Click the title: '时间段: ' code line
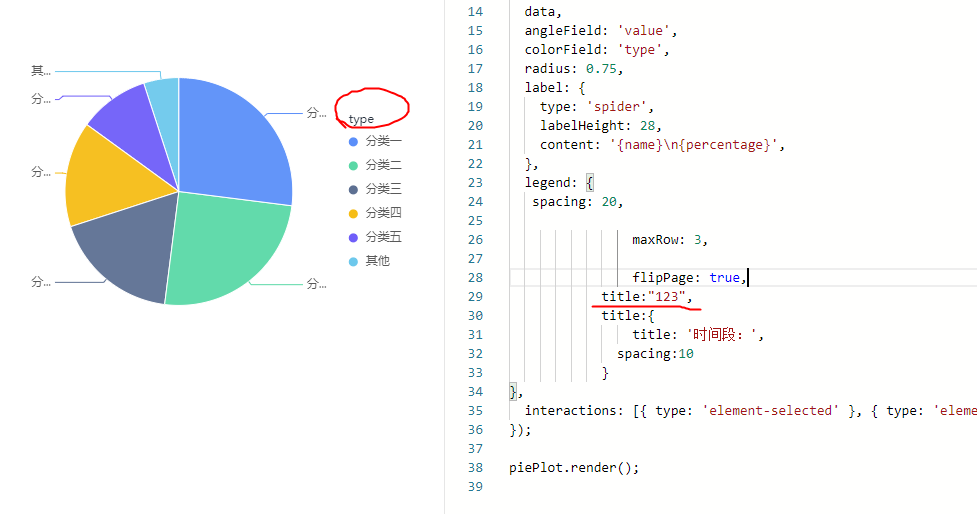 (698, 335)
